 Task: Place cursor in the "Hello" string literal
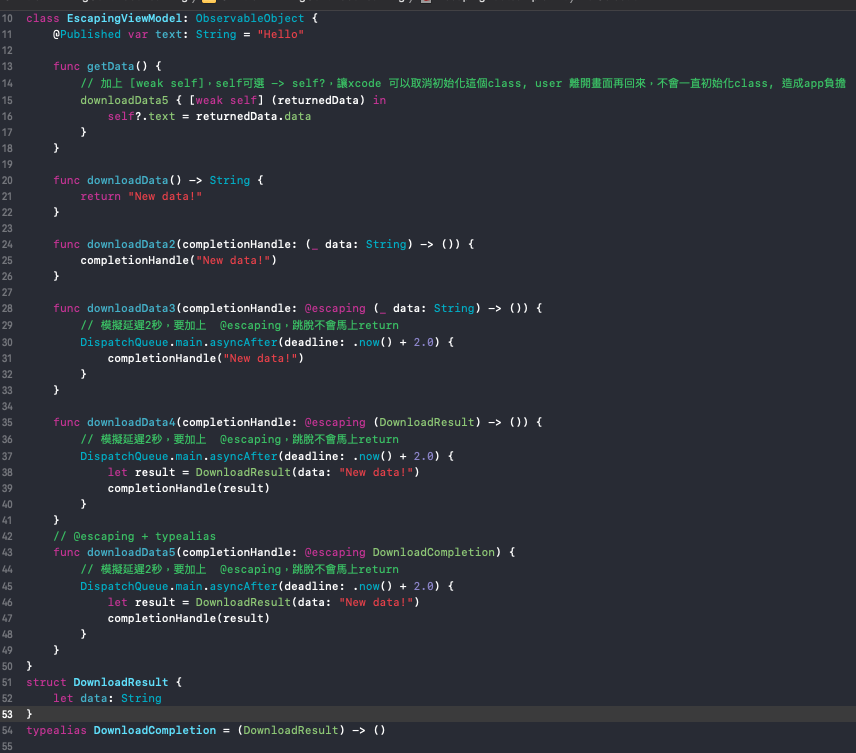[280, 34]
